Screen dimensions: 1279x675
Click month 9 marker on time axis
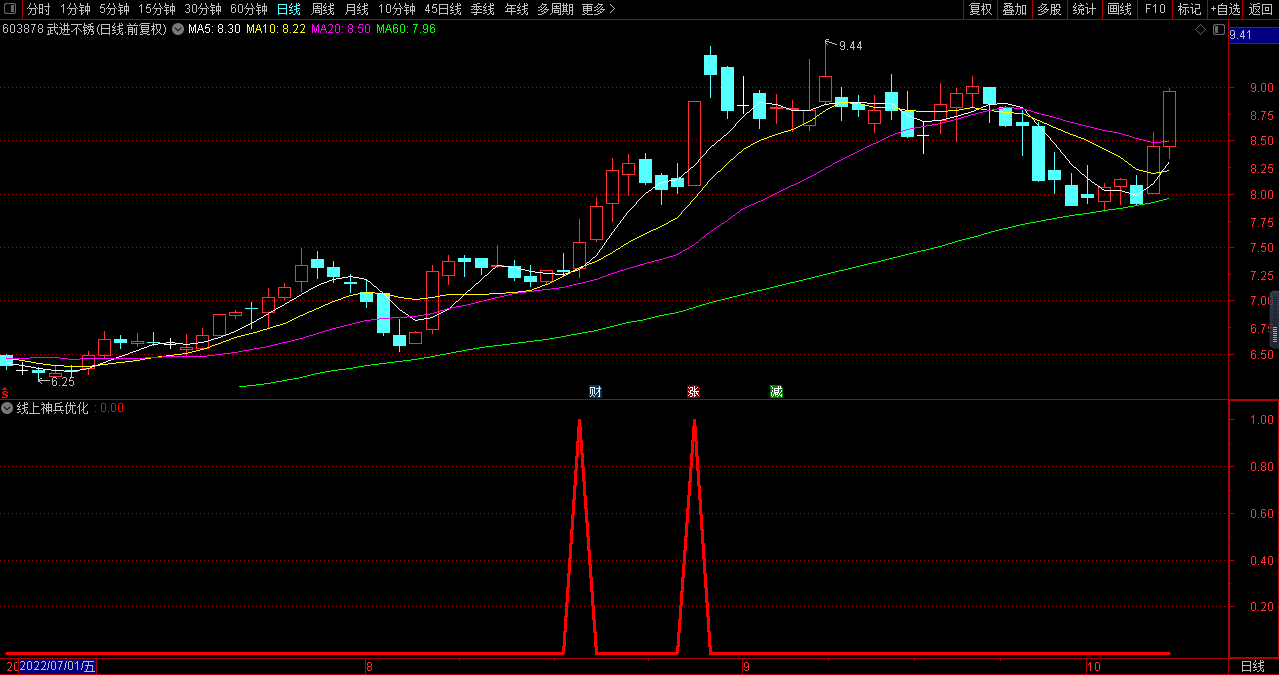click(746, 666)
